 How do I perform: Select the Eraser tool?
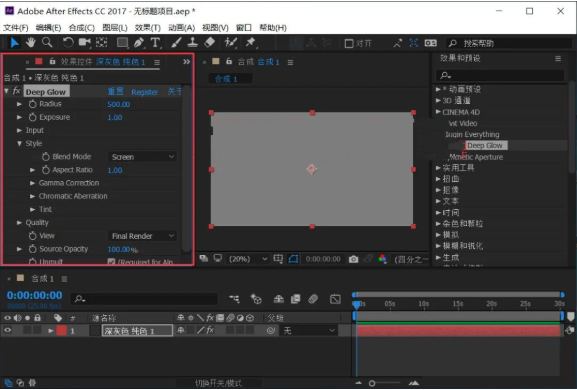pos(209,43)
